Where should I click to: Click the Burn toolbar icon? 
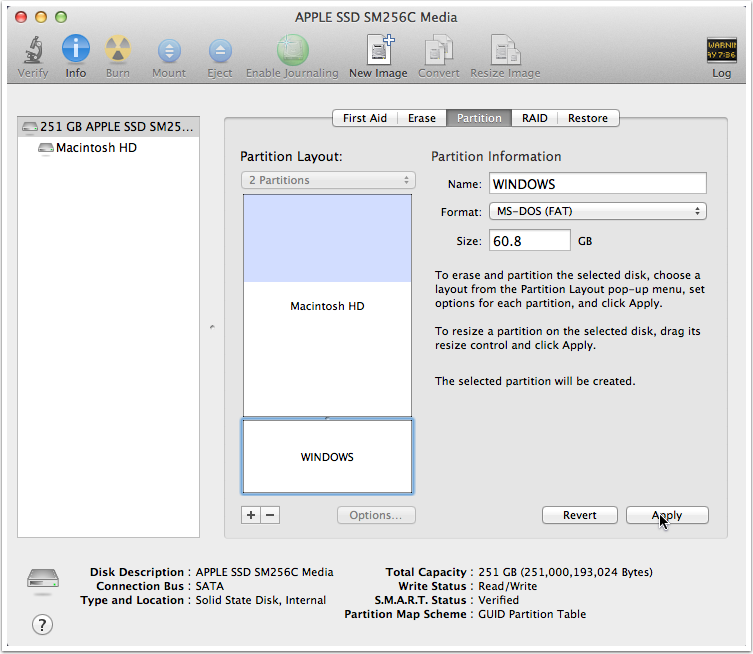point(118,49)
